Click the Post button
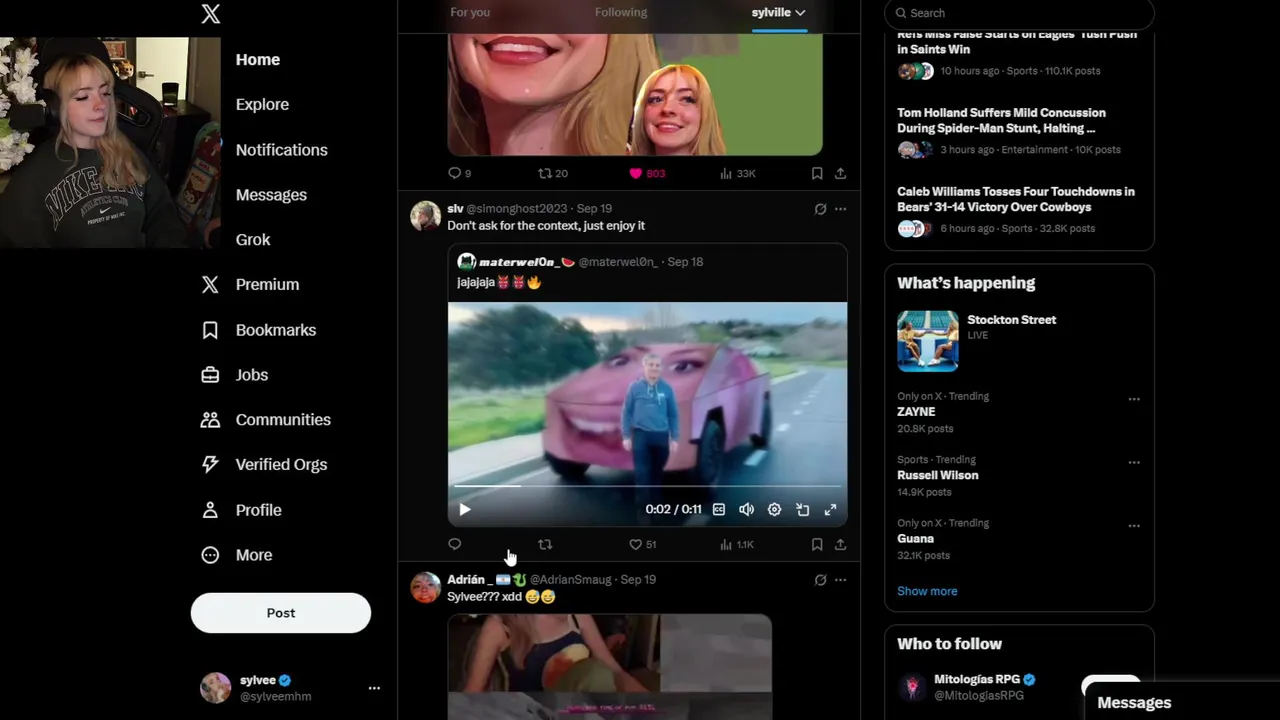Screen dimensions: 1280x720 (x=281, y=613)
